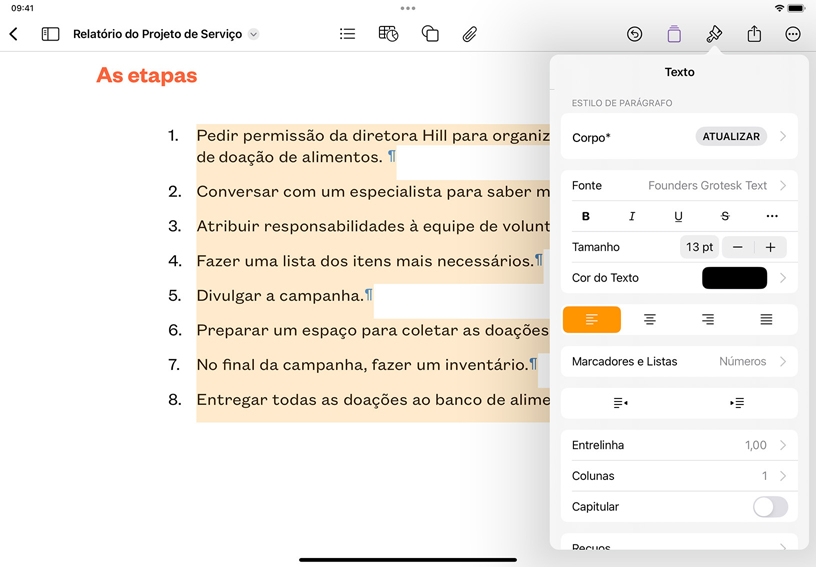Open the more options ellipsis in toolbar
Screen dimensions: 816x567
[793, 34]
